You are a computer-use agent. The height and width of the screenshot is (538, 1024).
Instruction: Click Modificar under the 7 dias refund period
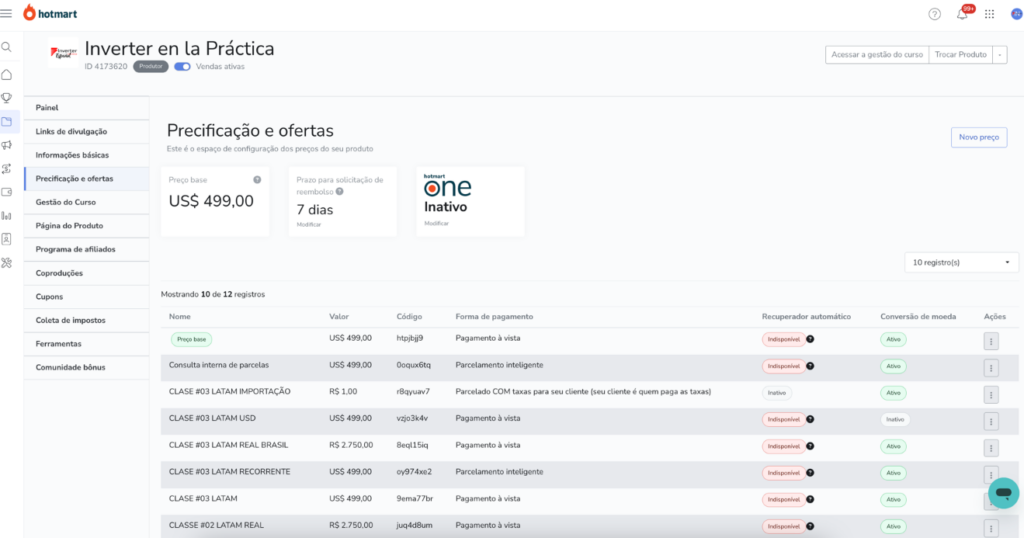coord(309,226)
